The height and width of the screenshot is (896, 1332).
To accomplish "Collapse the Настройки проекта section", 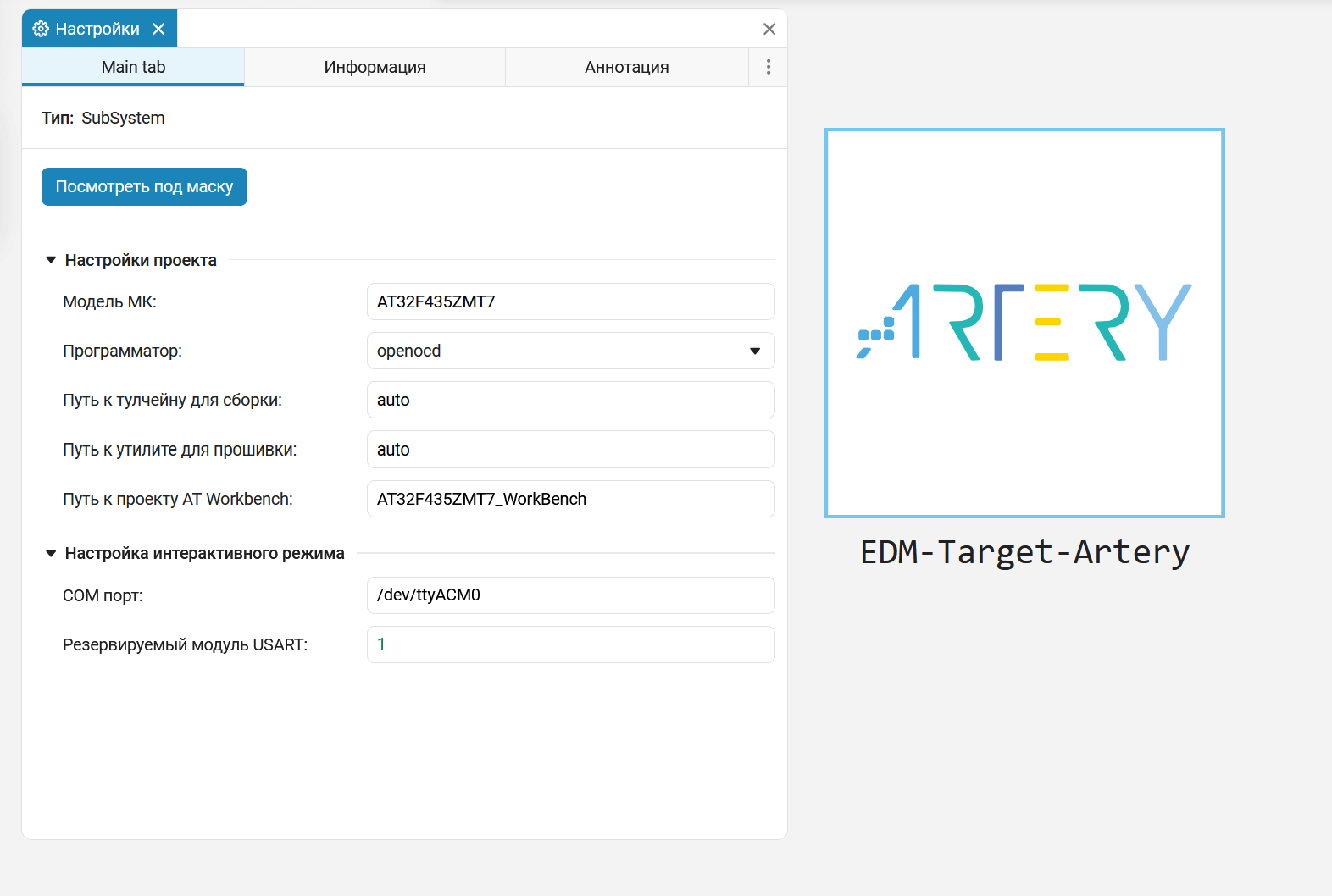I will point(51,260).
